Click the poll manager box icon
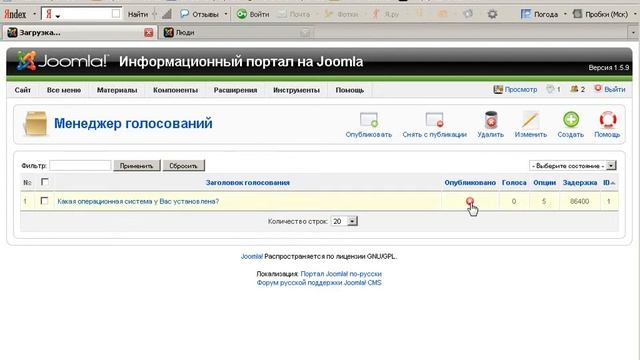 (36, 124)
